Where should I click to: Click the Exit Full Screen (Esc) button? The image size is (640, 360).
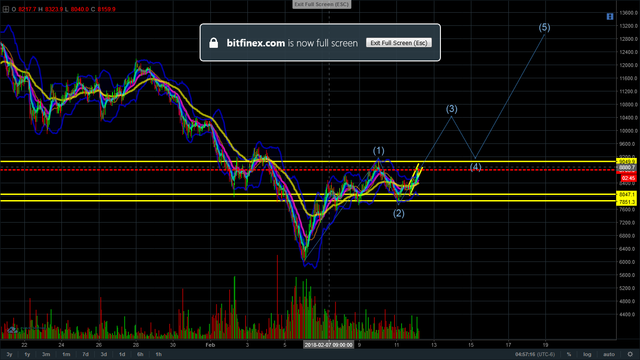click(x=399, y=43)
